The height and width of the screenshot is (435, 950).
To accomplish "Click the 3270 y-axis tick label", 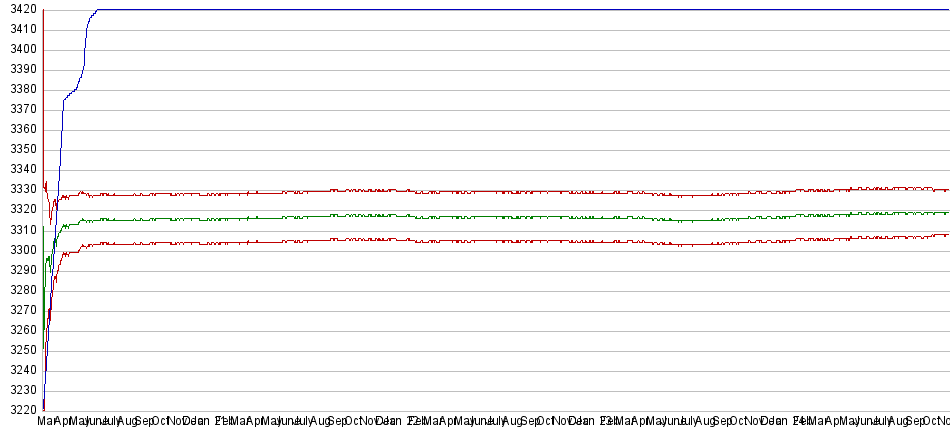I will [x=19, y=310].
